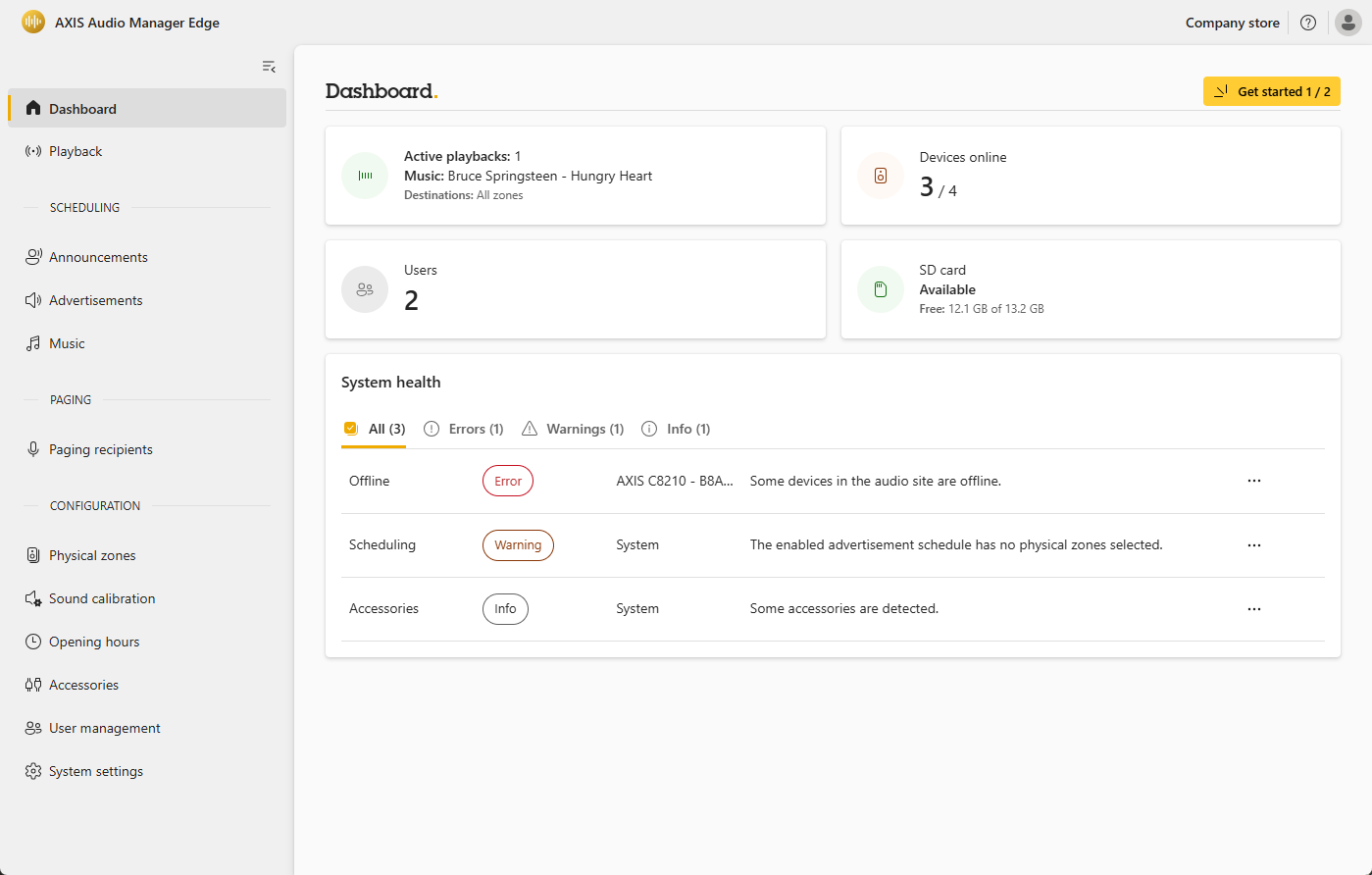The height and width of the screenshot is (875, 1372).
Task: Click the Users group icon
Action: coord(365,289)
